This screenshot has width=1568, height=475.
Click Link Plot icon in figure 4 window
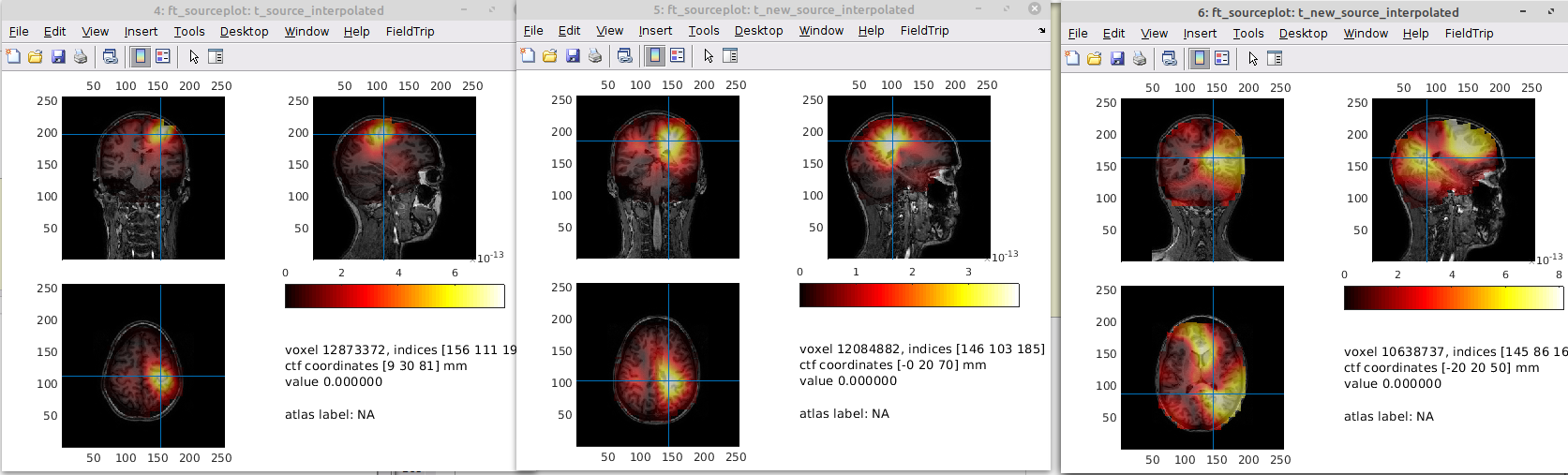coord(111,57)
